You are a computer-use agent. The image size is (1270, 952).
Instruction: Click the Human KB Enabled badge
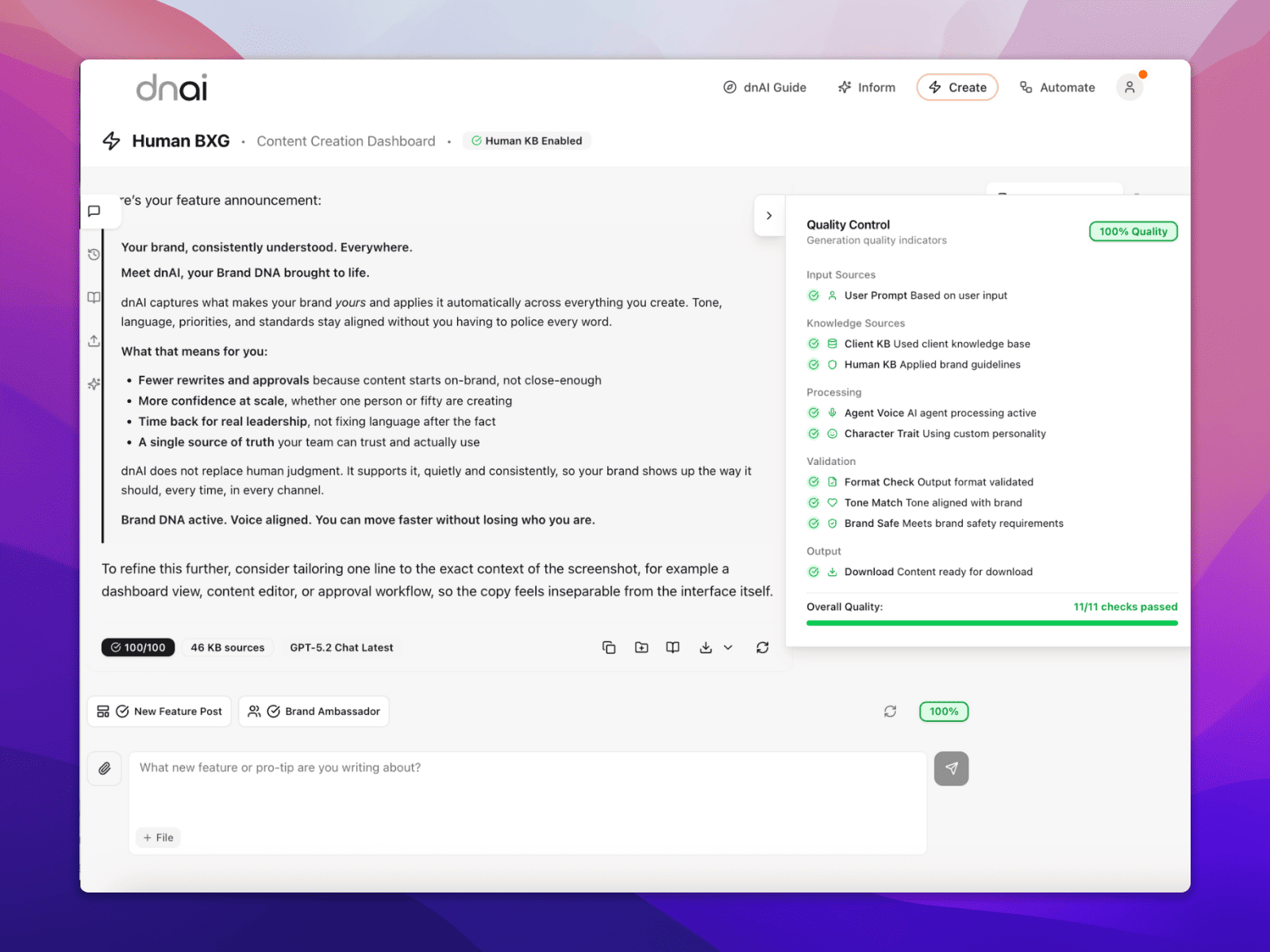(527, 141)
